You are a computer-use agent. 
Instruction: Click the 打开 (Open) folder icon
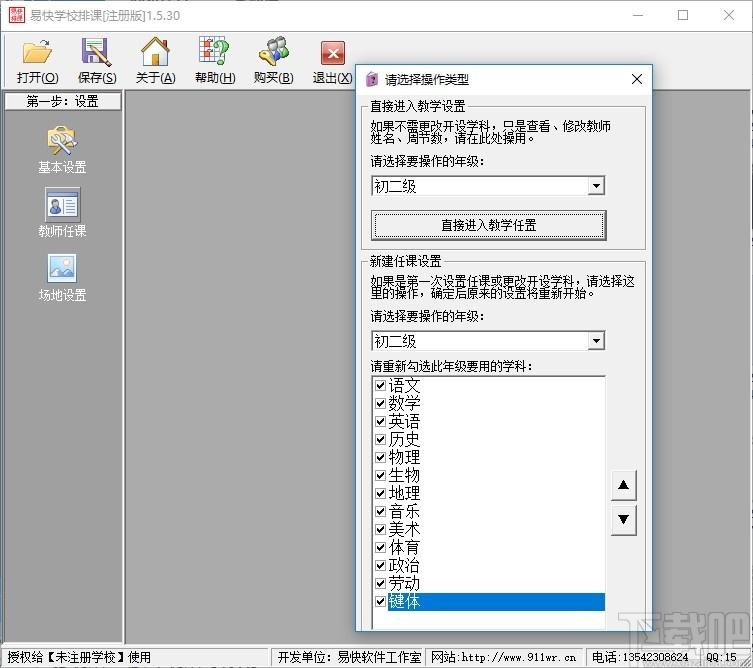(x=37, y=53)
